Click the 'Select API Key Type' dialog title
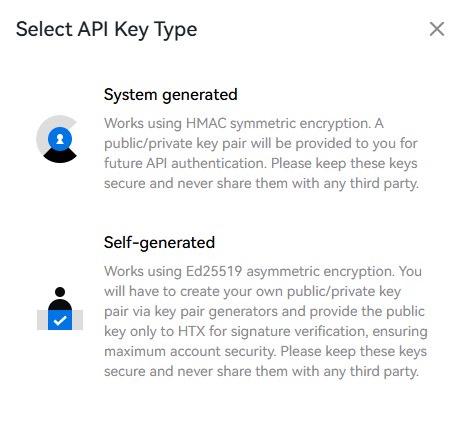The width and height of the screenshot is (466, 423). [x=107, y=30]
